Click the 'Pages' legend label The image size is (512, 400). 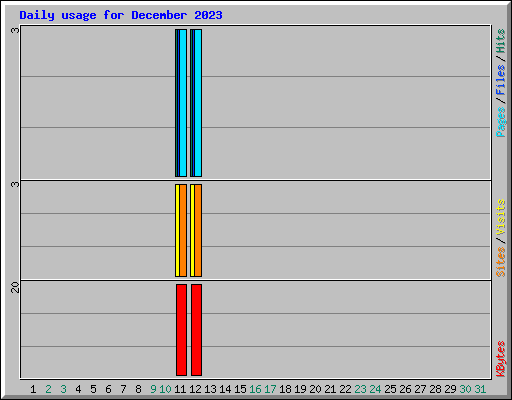point(501,122)
